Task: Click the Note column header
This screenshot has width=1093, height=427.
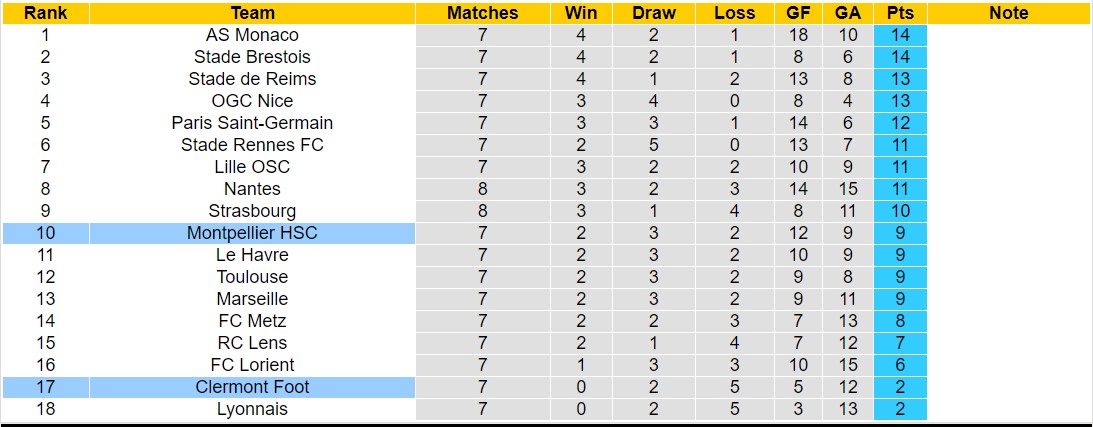Action: pyautogui.click(x=1008, y=13)
